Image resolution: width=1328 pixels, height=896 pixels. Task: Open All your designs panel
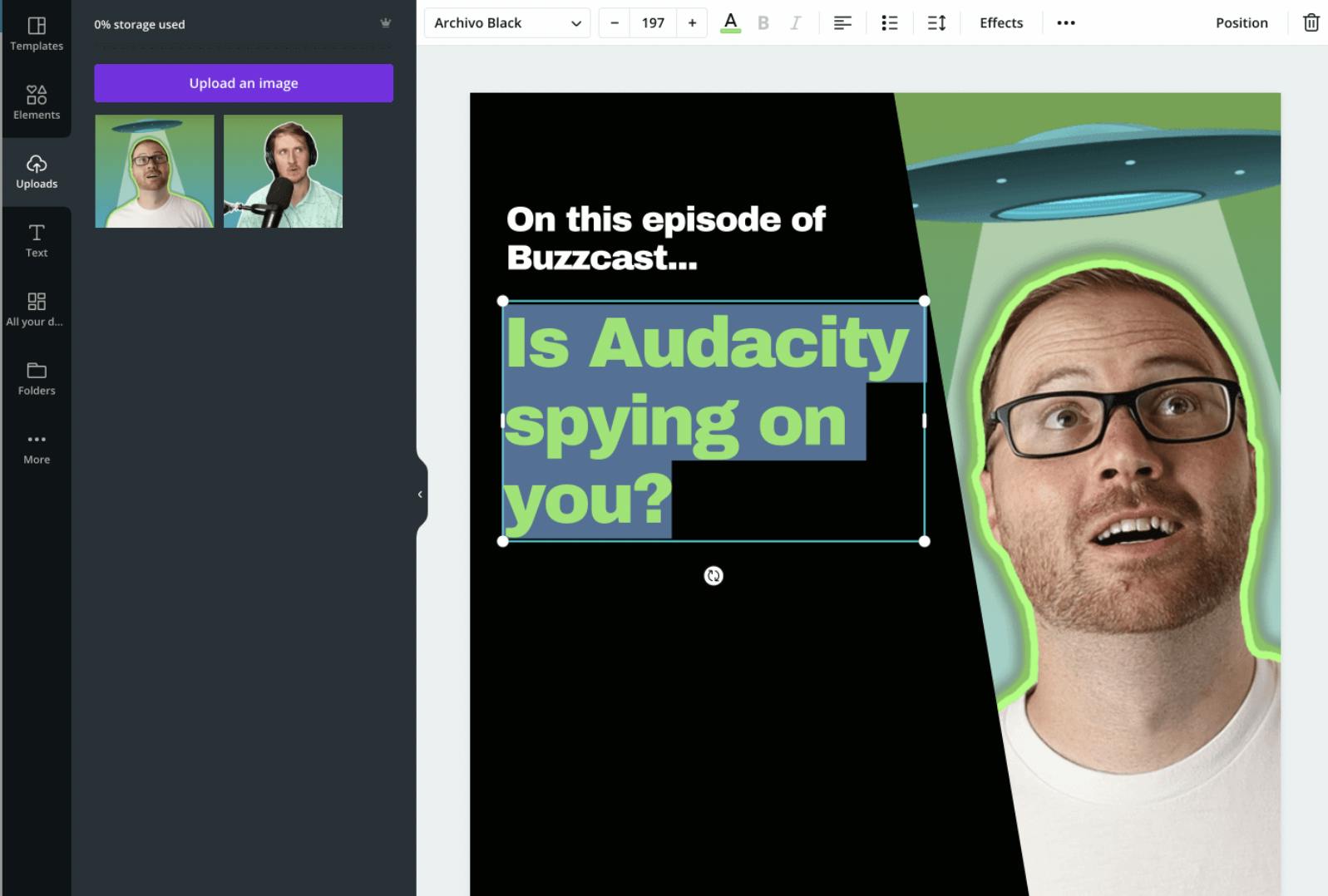(37, 310)
